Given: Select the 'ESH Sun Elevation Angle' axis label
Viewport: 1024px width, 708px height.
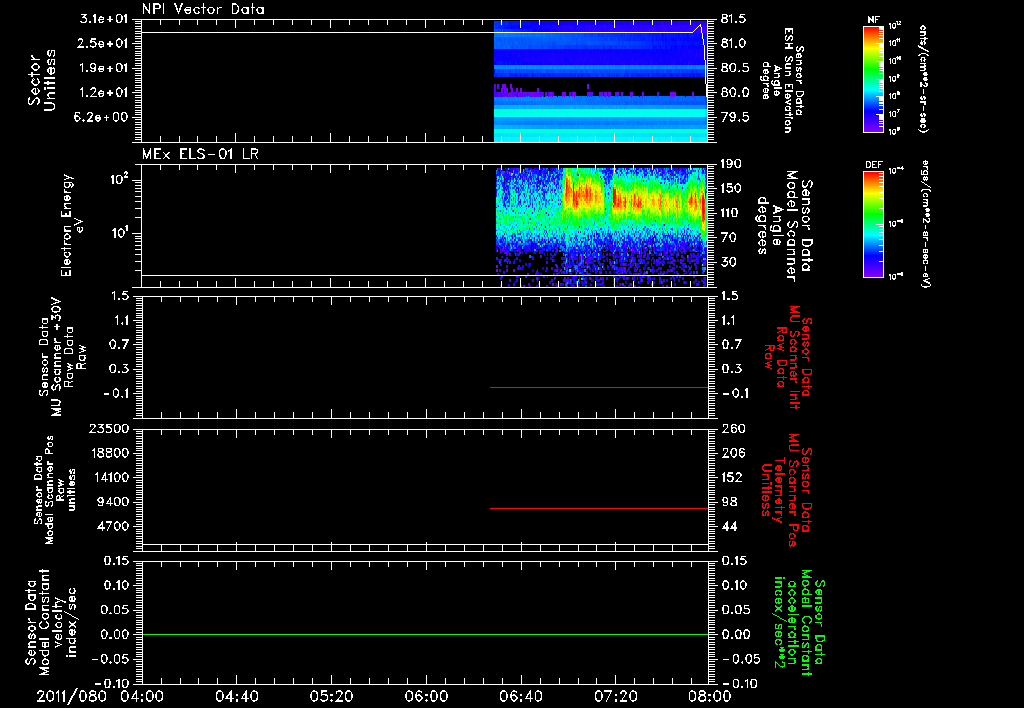Looking at the screenshot, I should click(783, 80).
